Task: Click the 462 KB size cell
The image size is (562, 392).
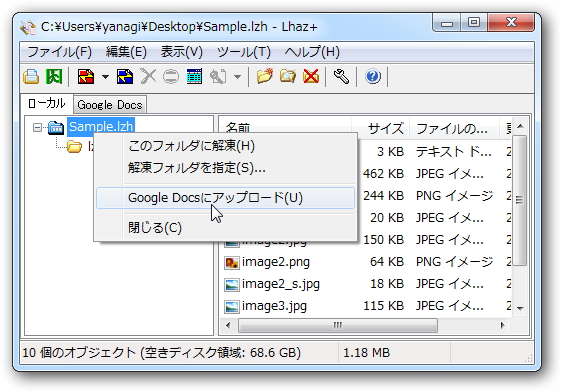Action: [384, 174]
